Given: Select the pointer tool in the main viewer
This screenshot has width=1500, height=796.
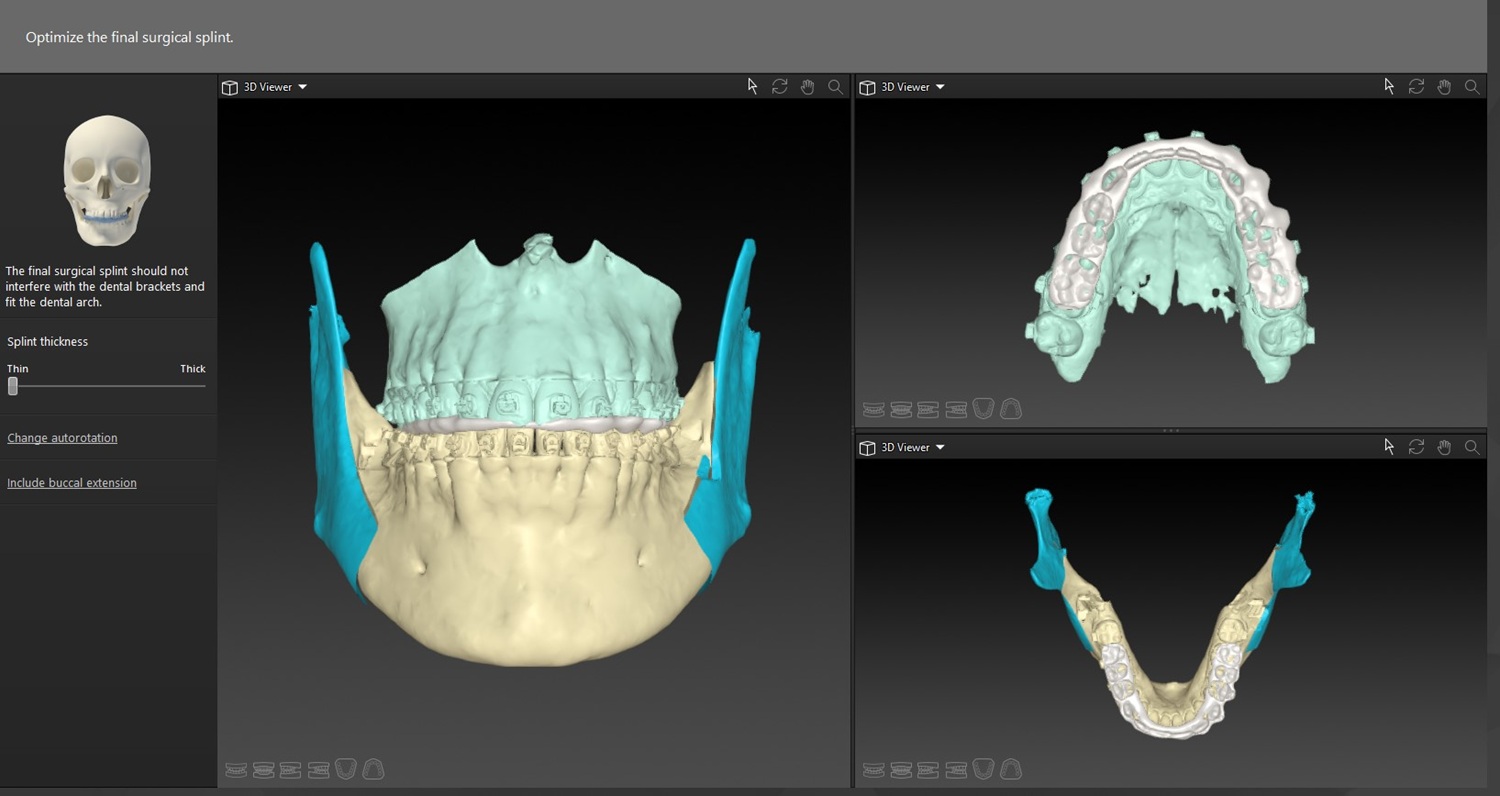Looking at the screenshot, I should point(752,87).
